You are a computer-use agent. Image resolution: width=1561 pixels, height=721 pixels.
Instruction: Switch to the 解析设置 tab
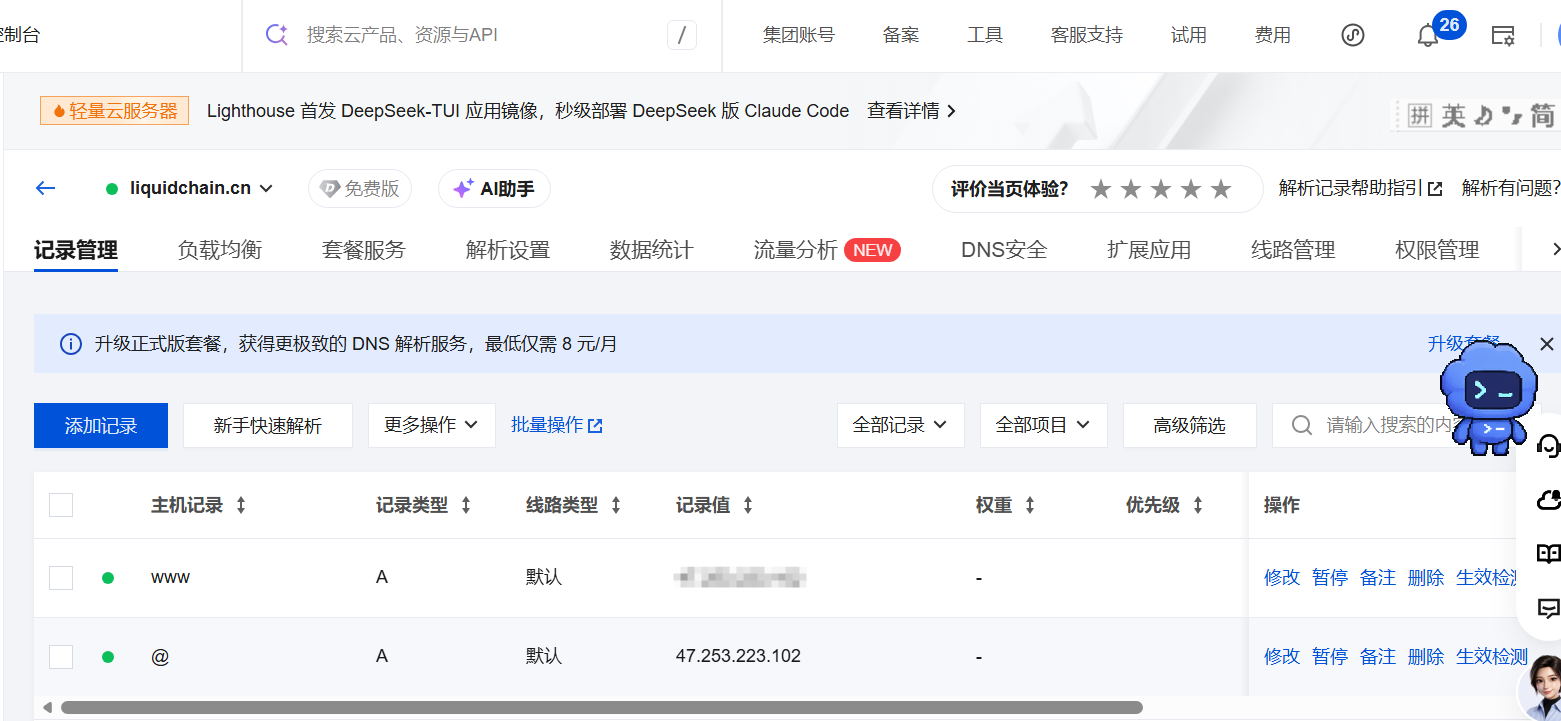508,249
